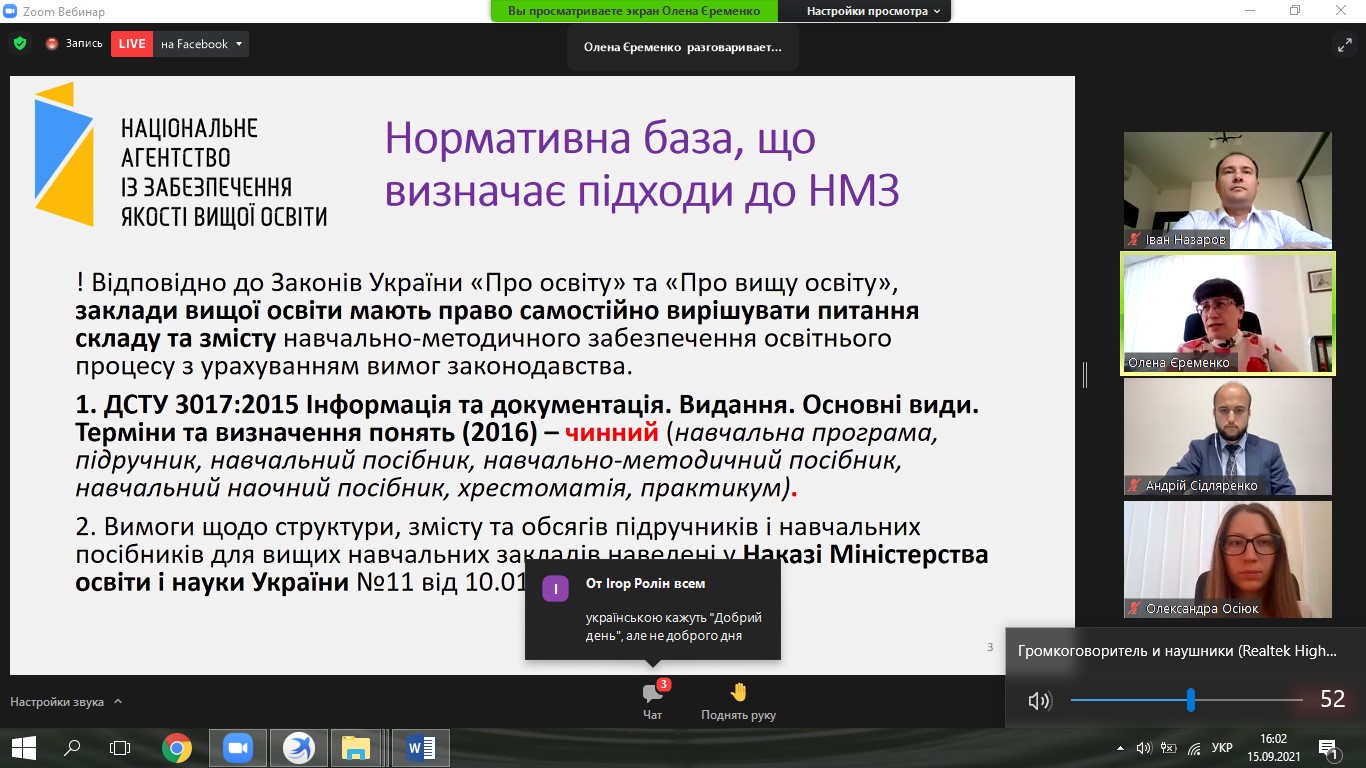Screen dimensions: 1366x768
Task: Switch to the Zoom app in the taskbar
Action: (237, 747)
